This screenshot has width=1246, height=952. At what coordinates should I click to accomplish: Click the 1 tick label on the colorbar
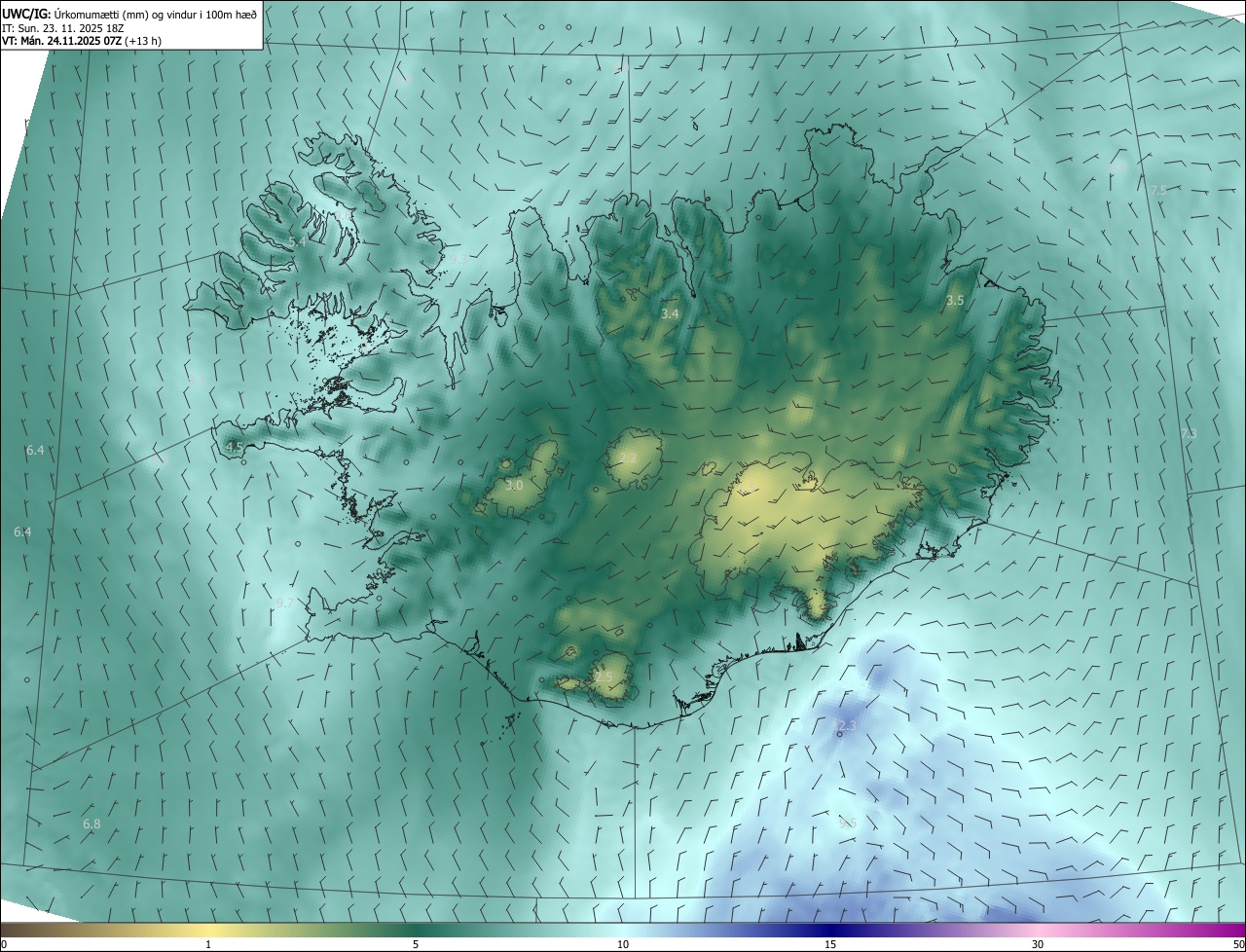[x=208, y=944]
